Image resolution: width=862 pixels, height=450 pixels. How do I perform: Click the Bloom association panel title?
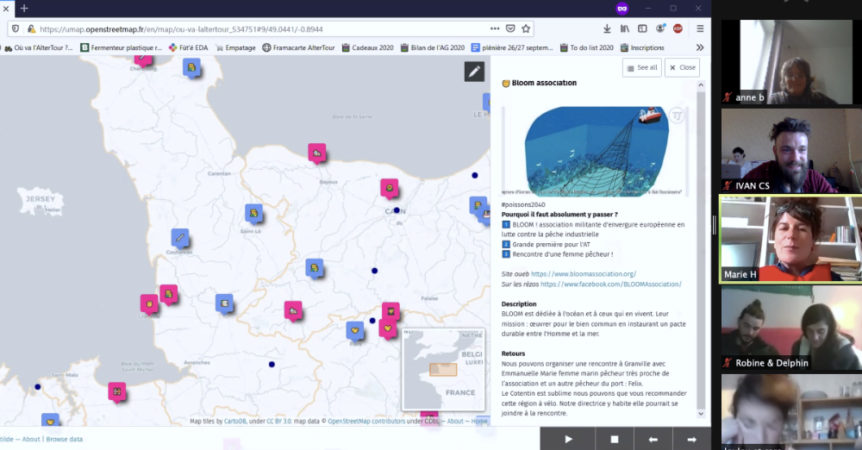544,83
